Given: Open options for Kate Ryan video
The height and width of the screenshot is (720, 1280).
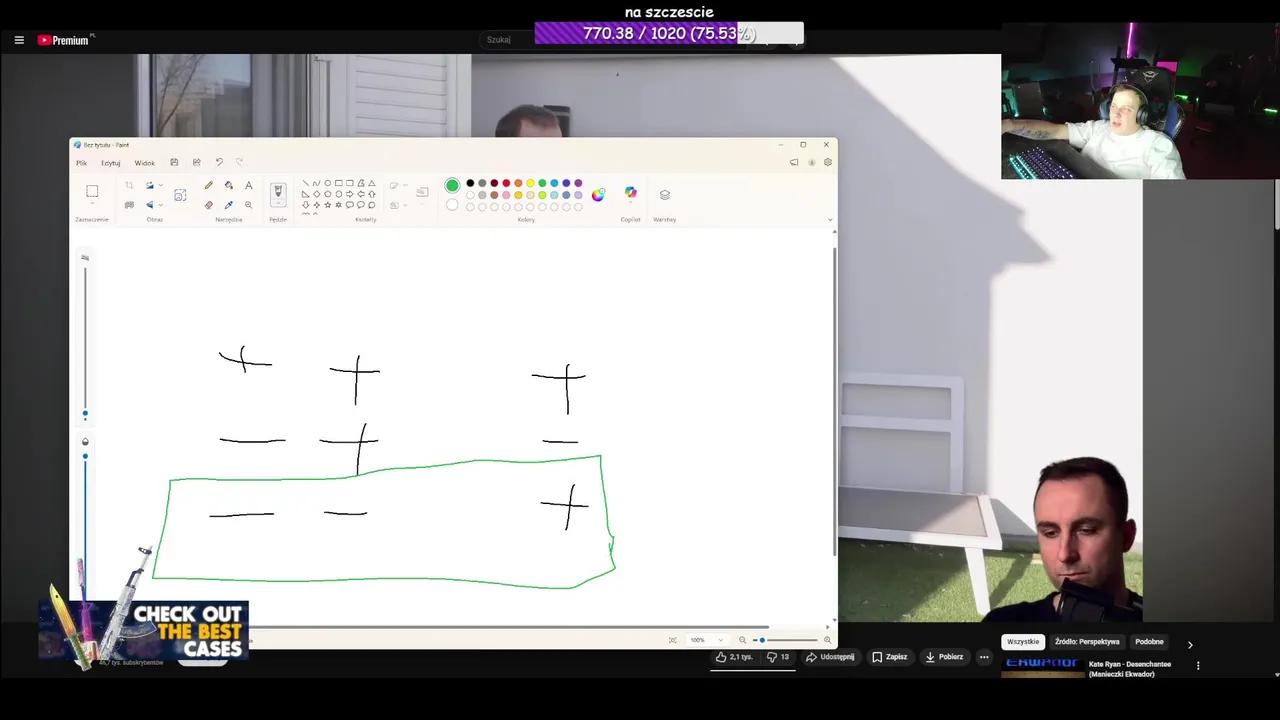Looking at the screenshot, I should (x=1198, y=665).
